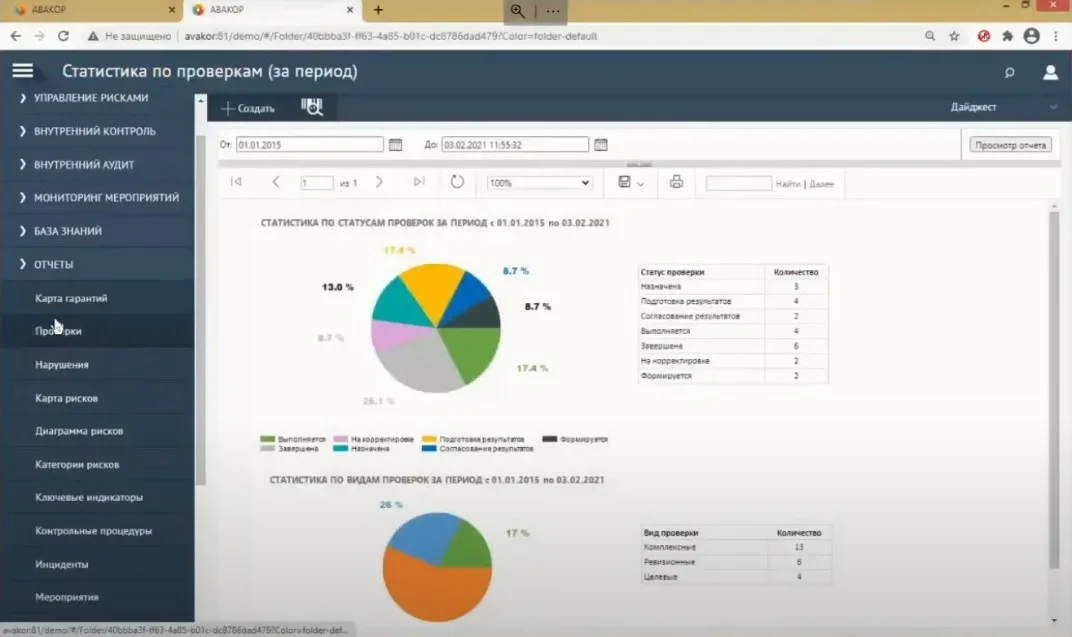Go to first report page
This screenshot has height=637, width=1072.
point(236,182)
